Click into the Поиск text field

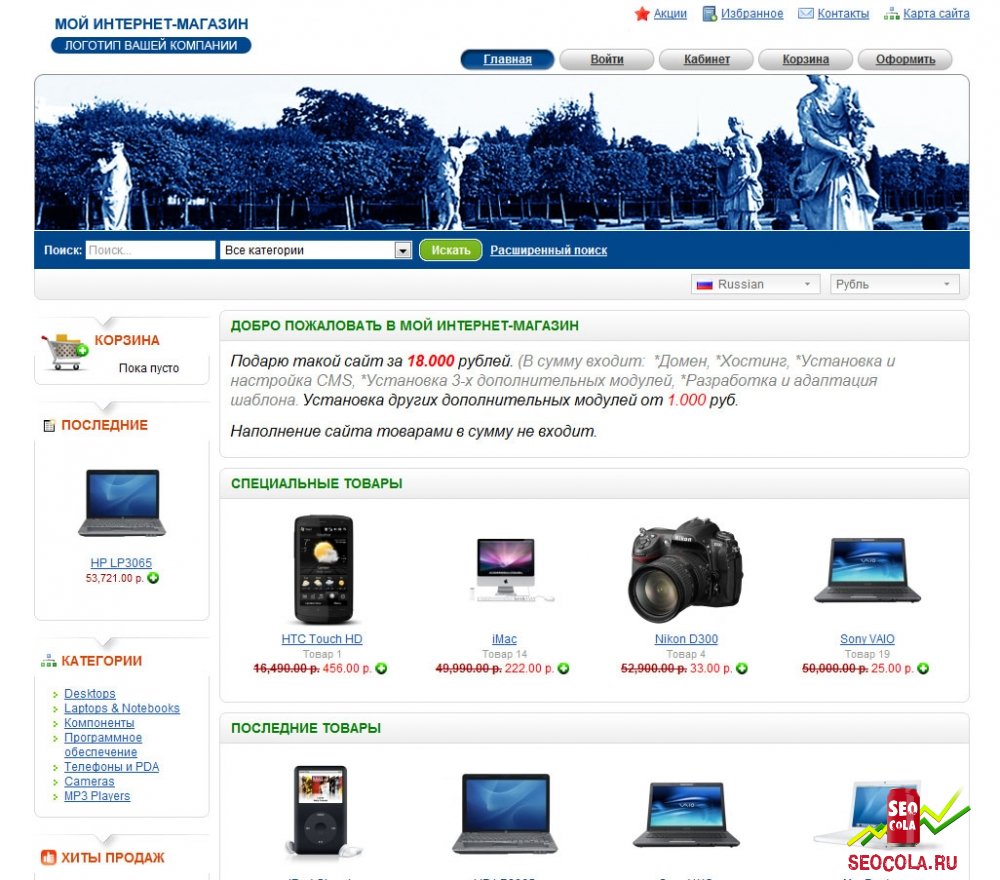(151, 250)
